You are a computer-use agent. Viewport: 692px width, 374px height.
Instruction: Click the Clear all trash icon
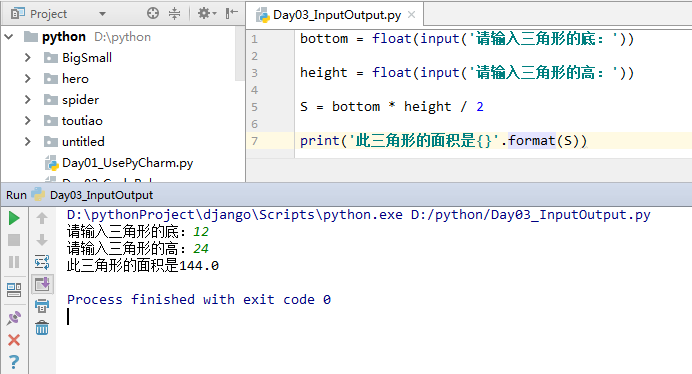click(x=42, y=328)
